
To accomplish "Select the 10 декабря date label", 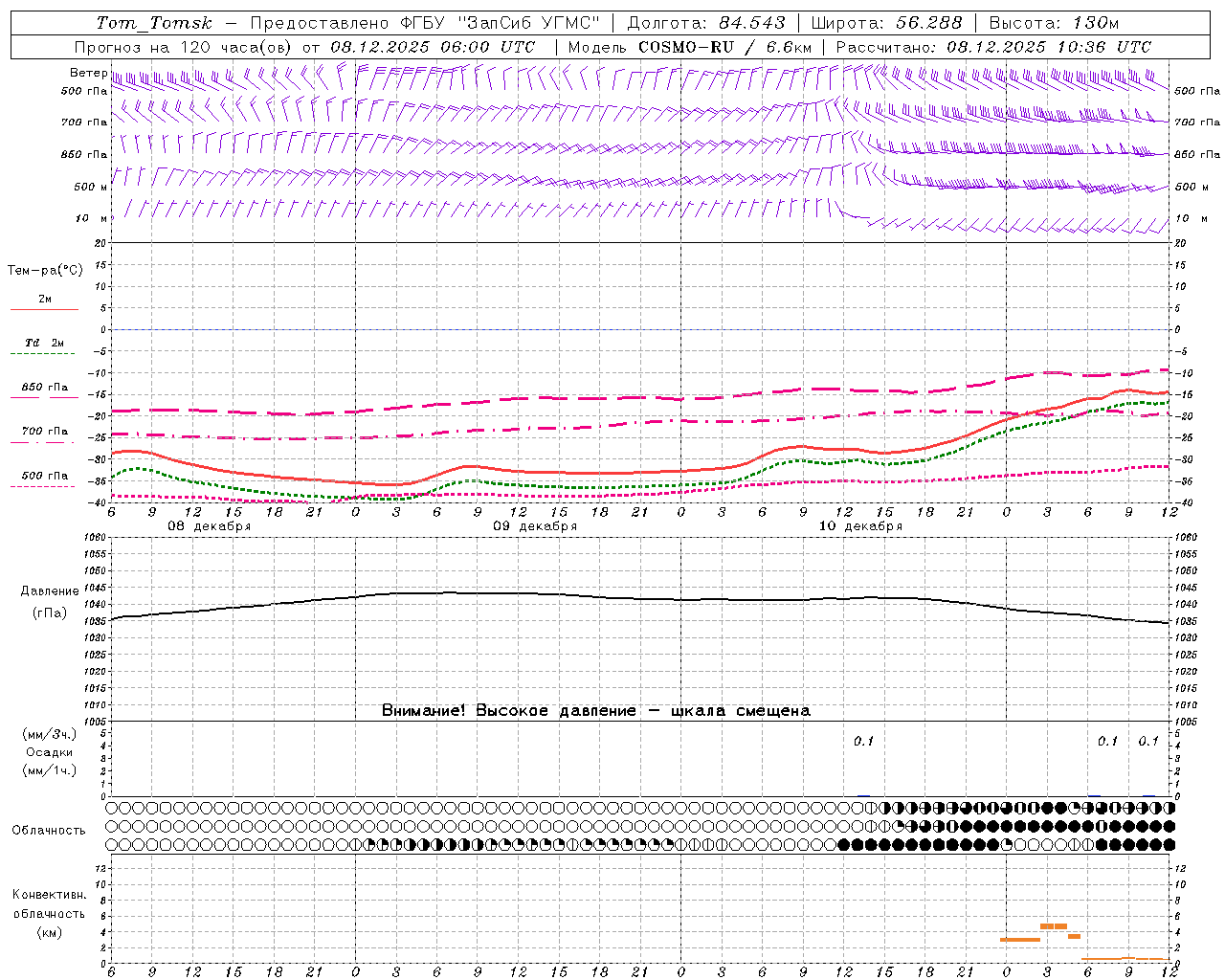I will [x=860, y=526].
